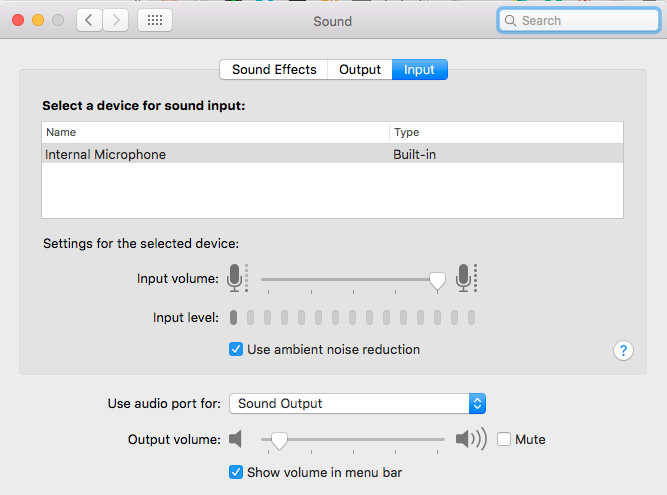Click the forward navigation arrow

[115, 20]
